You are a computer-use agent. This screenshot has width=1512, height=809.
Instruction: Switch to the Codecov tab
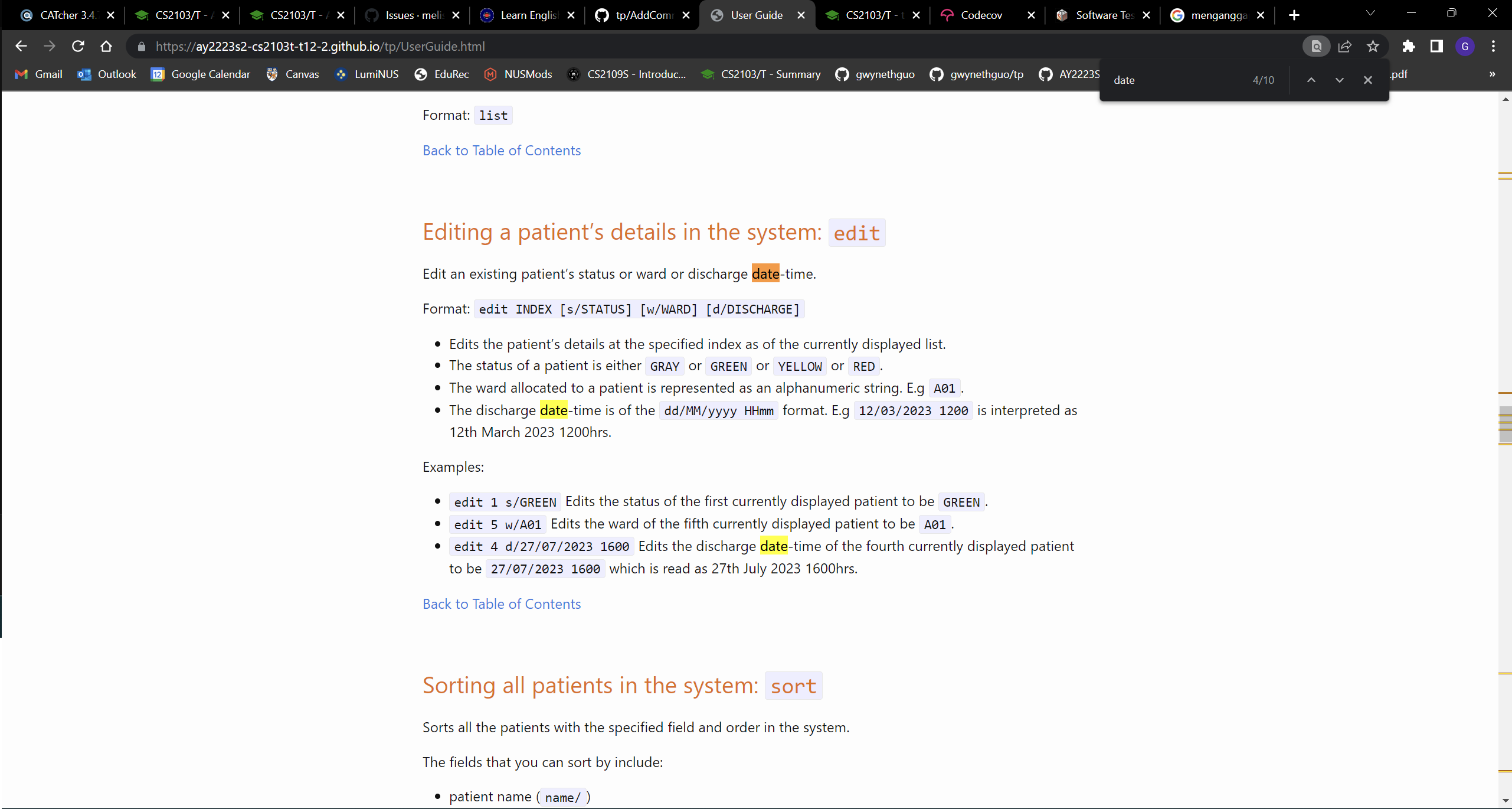(x=981, y=15)
